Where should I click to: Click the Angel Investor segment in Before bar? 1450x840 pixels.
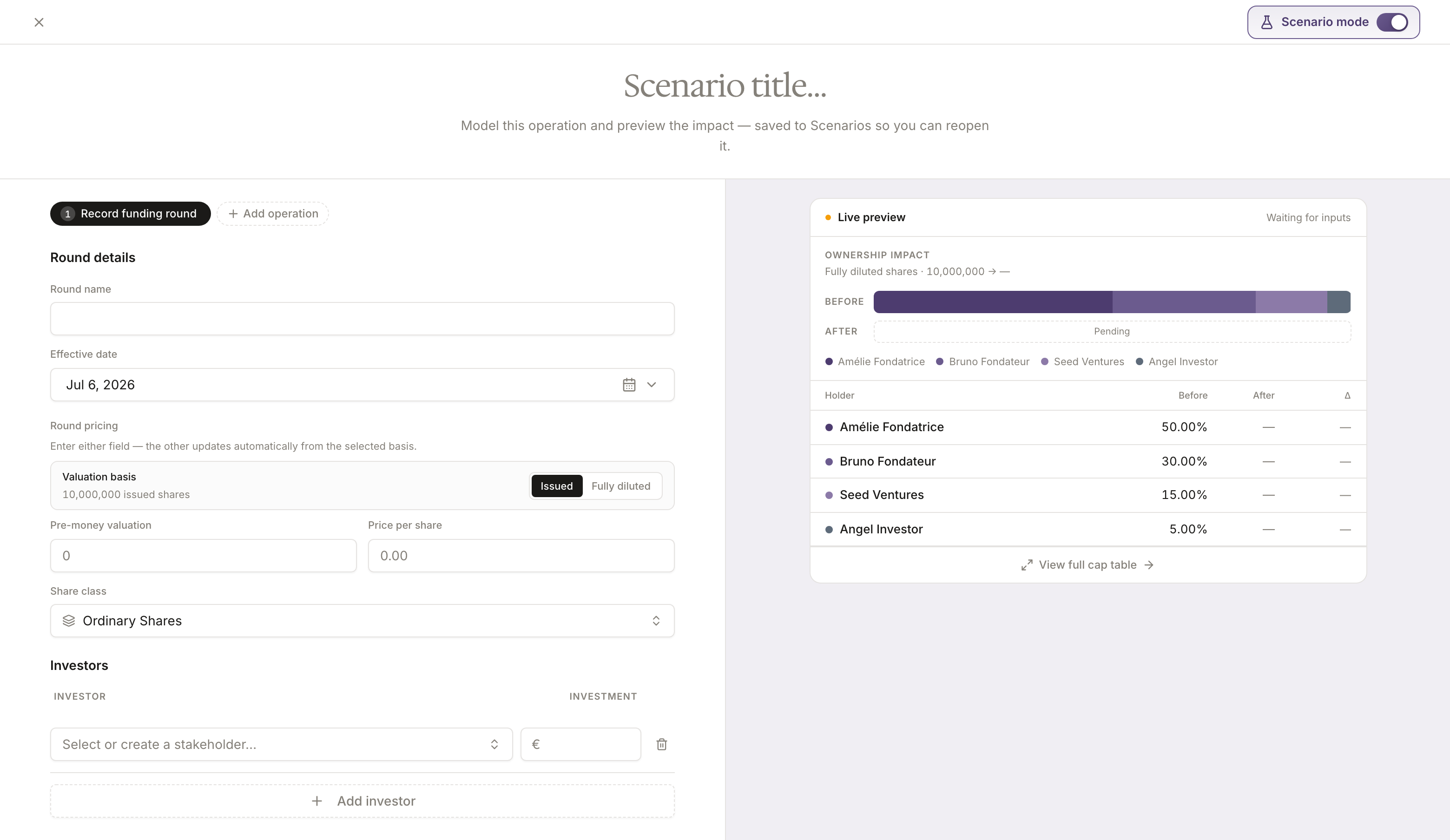[1339, 302]
